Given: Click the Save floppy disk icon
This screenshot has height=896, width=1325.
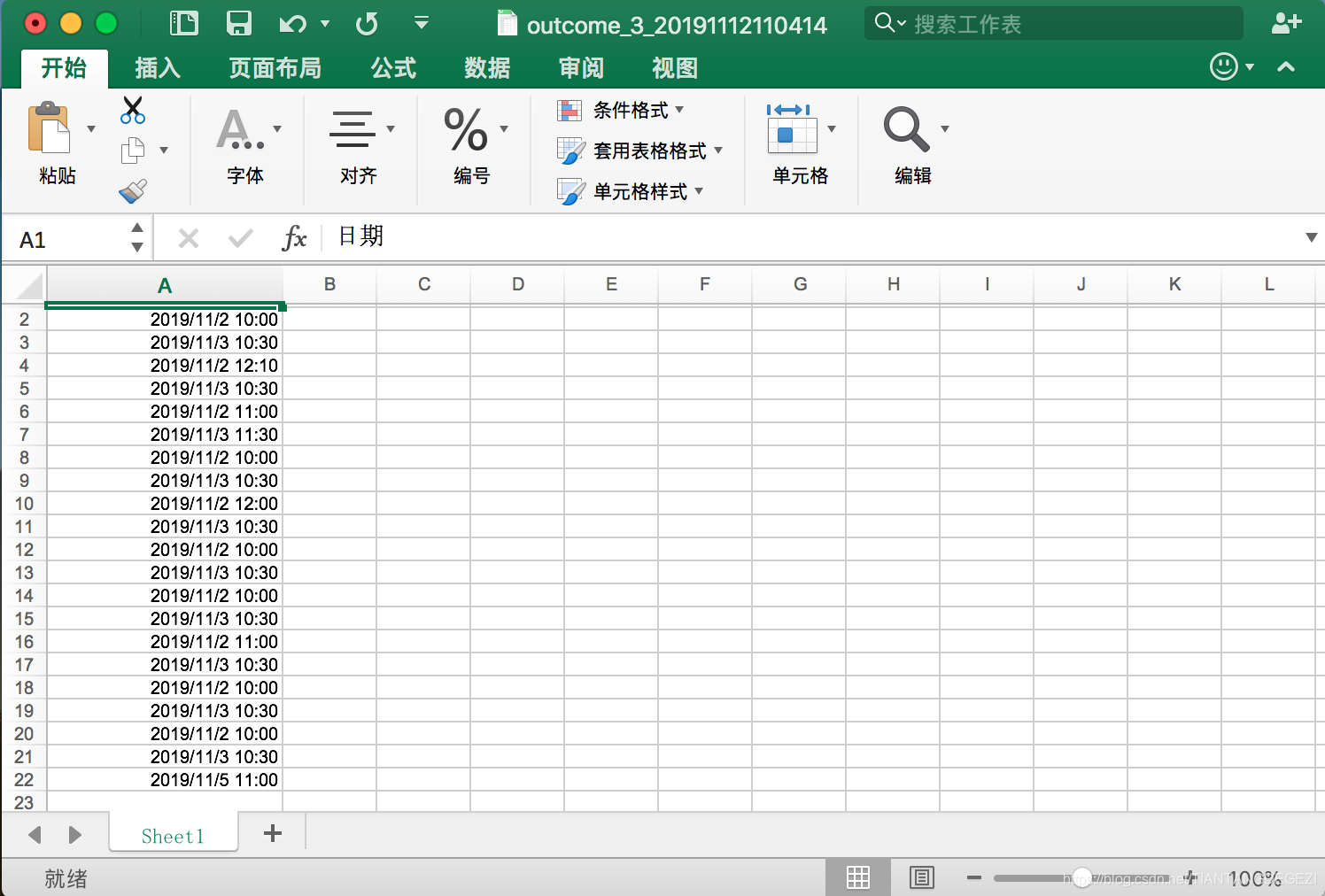Looking at the screenshot, I should tap(239, 23).
